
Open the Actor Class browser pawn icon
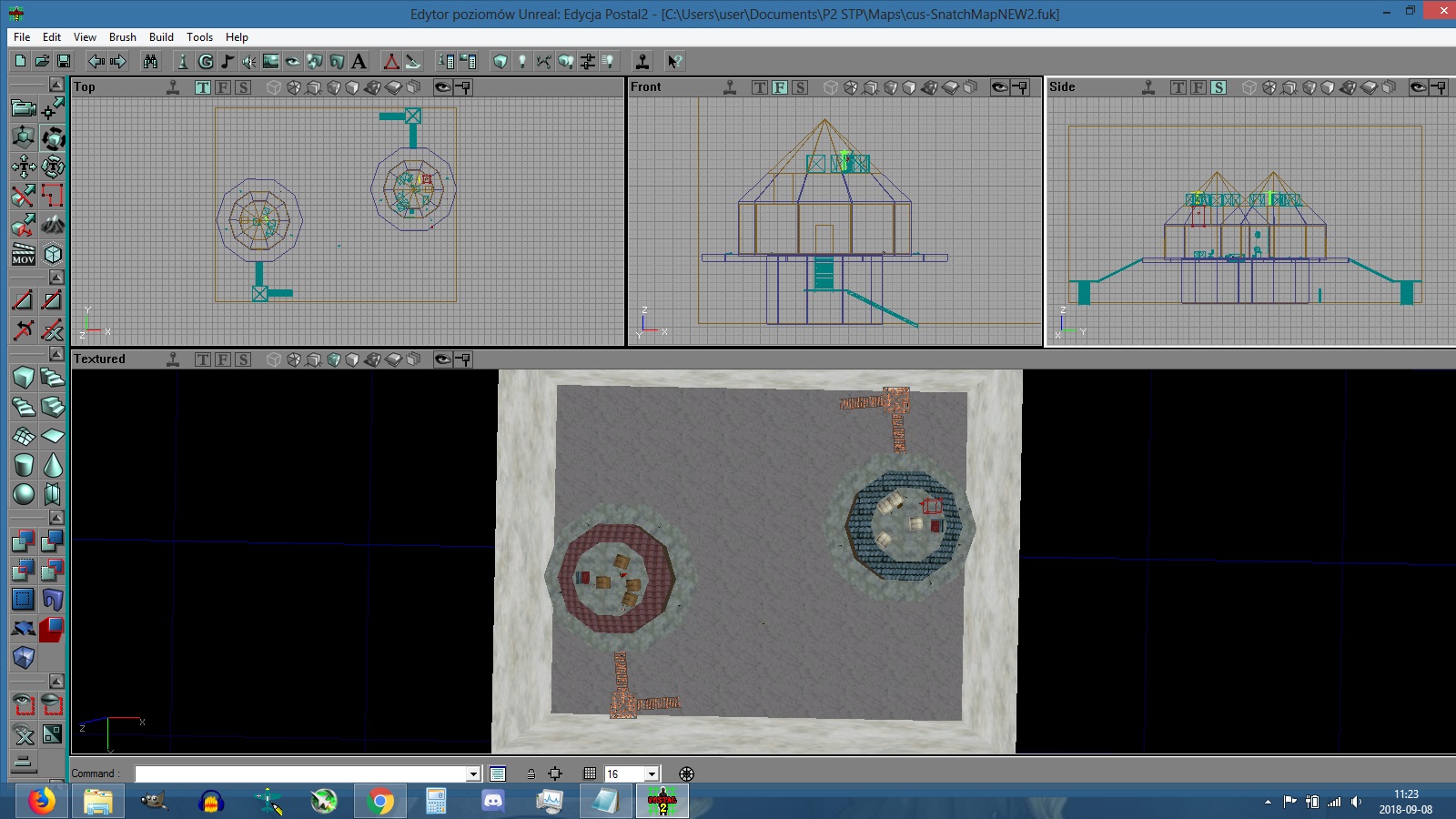tap(183, 61)
